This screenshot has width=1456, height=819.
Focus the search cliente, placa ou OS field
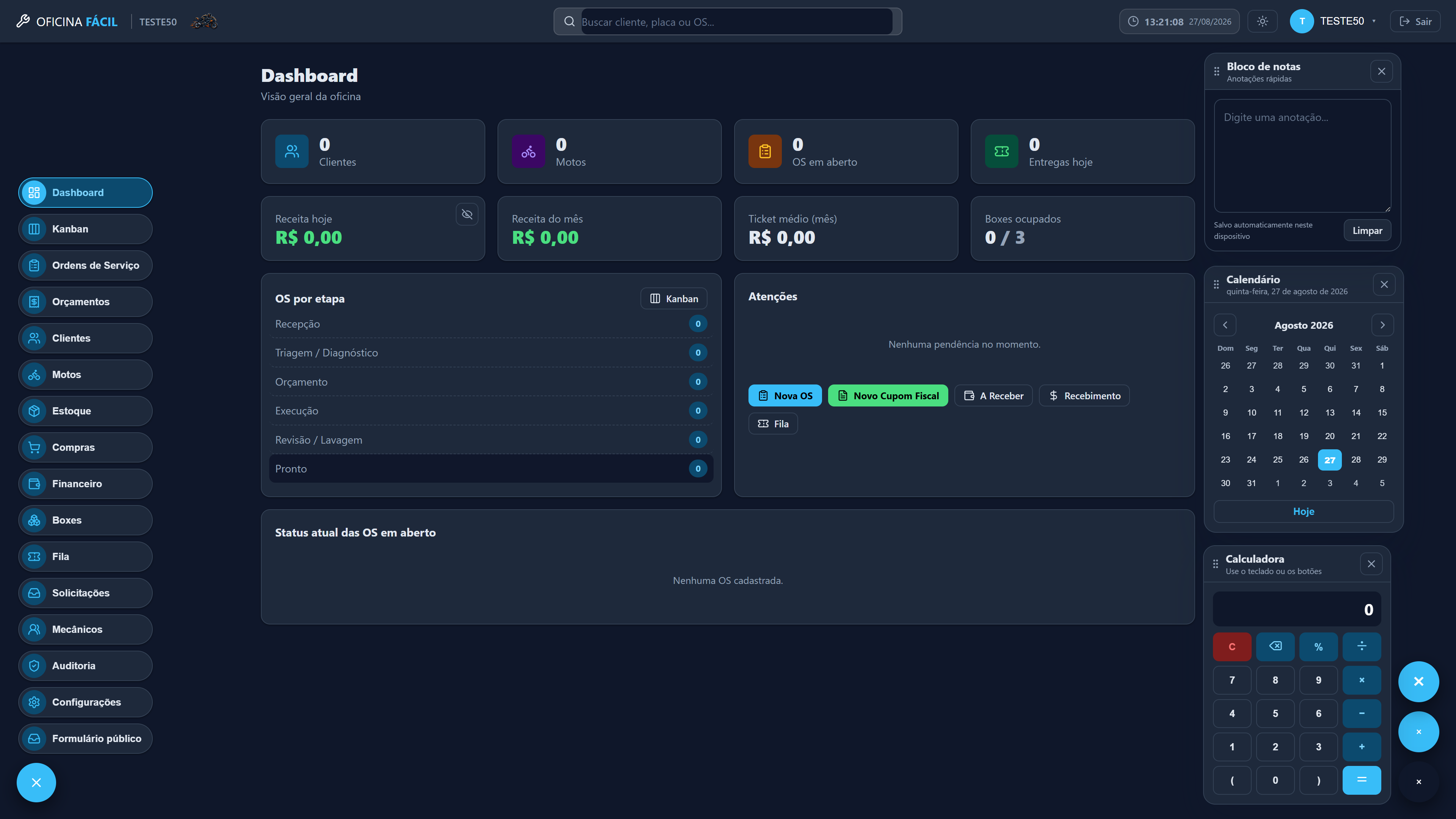pyautogui.click(x=736, y=22)
